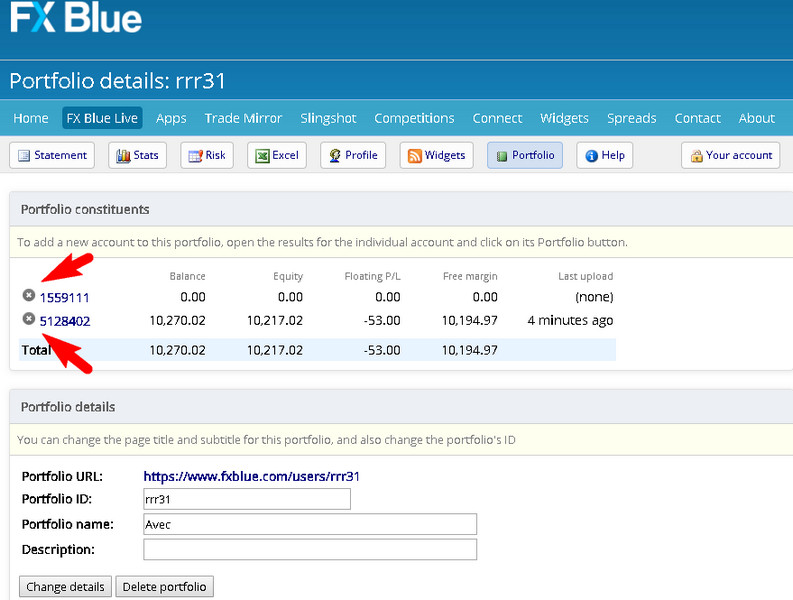Click the 'Equity' column header
793x600 pixels.
(288, 276)
